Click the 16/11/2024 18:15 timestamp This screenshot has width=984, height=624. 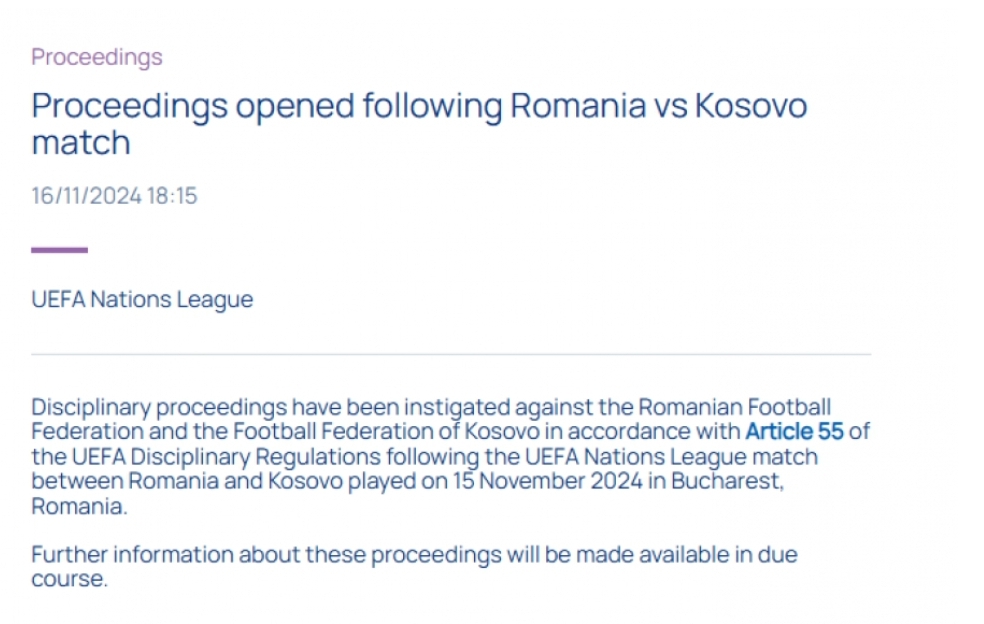(x=114, y=195)
